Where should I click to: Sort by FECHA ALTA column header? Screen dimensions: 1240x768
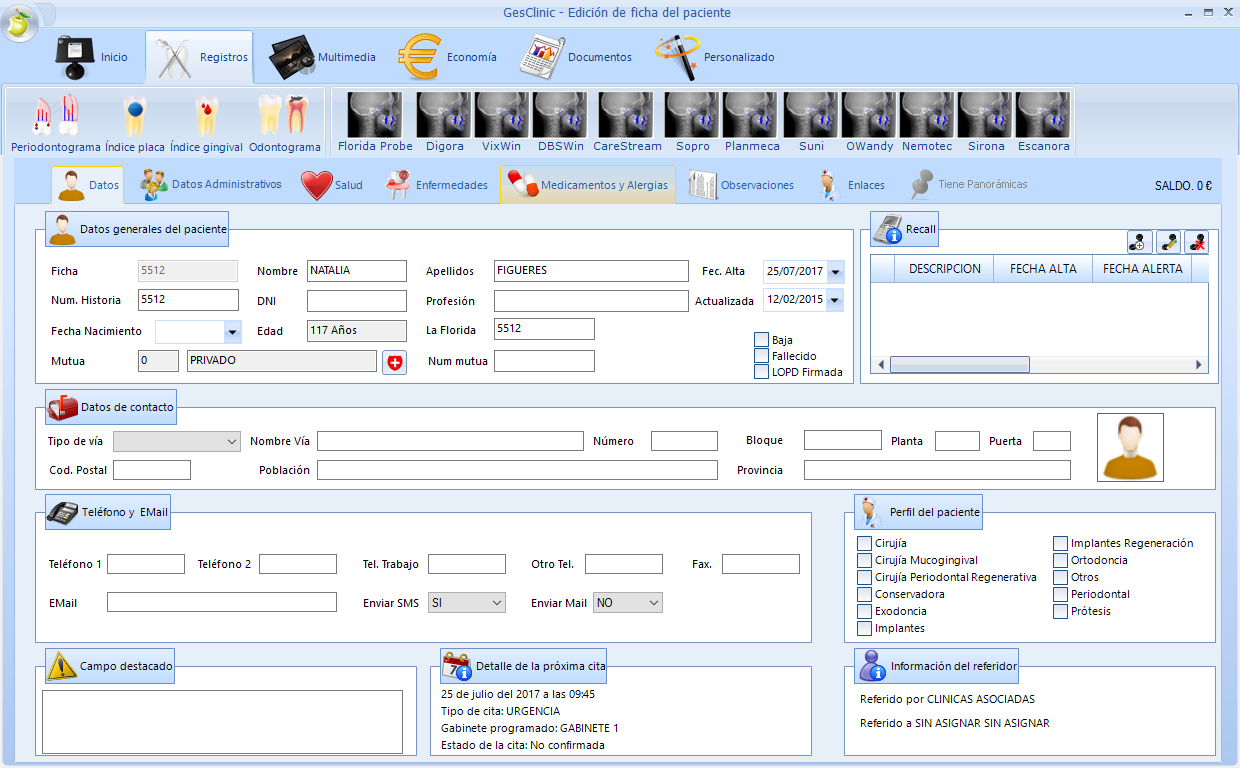point(1043,269)
